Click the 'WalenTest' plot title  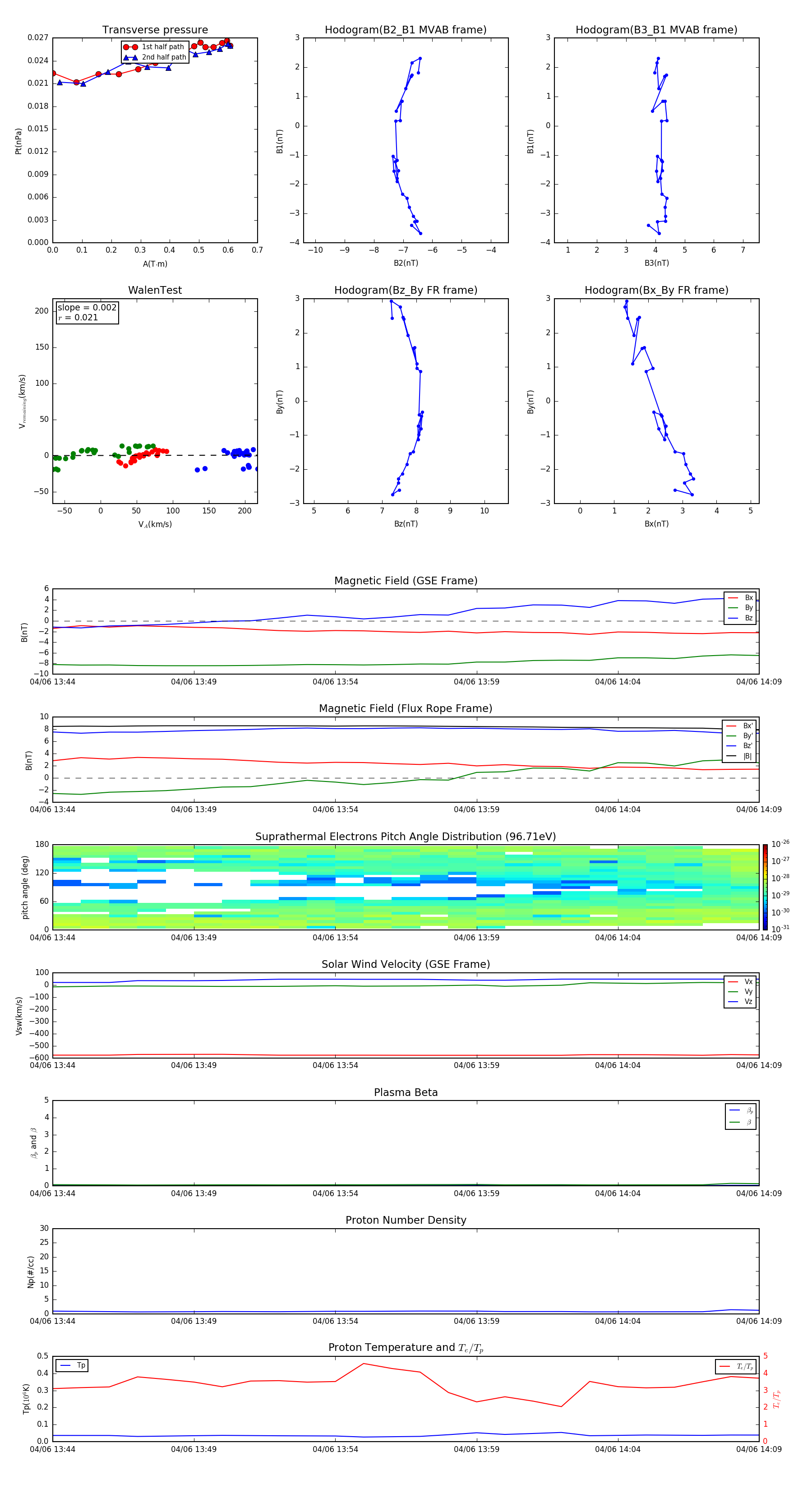click(x=155, y=290)
